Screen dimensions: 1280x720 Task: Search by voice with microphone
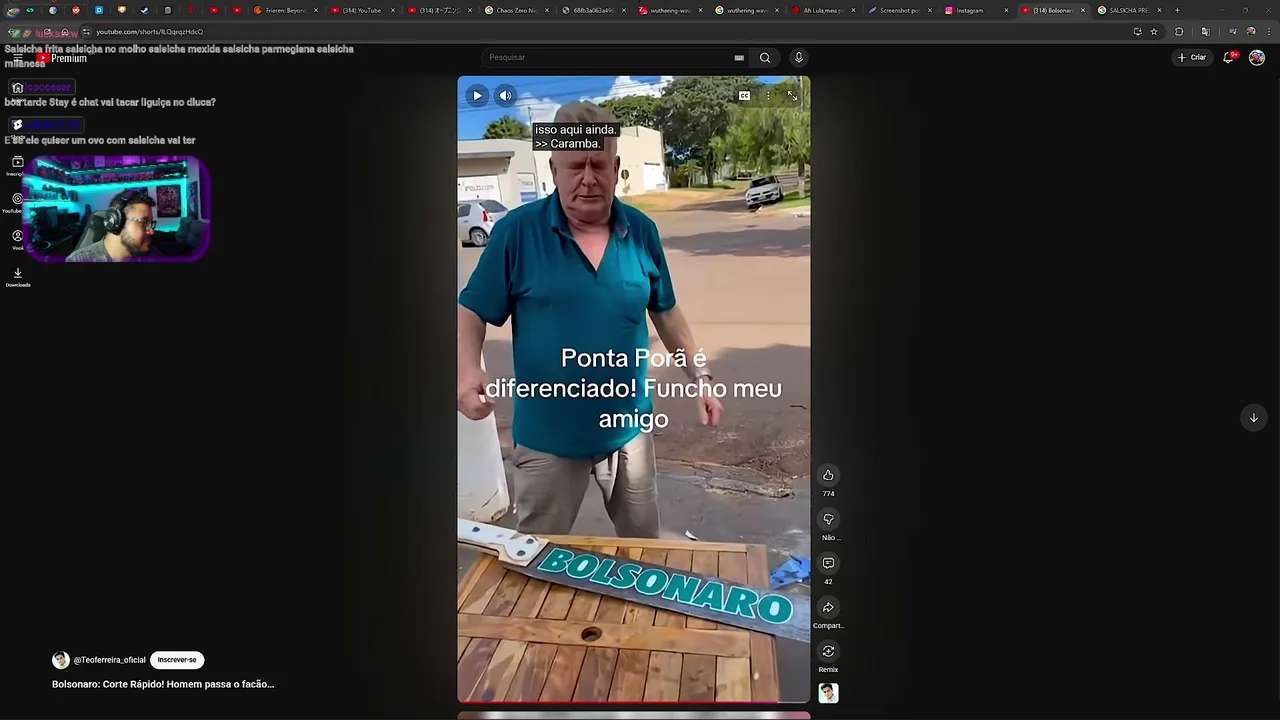[798, 57]
